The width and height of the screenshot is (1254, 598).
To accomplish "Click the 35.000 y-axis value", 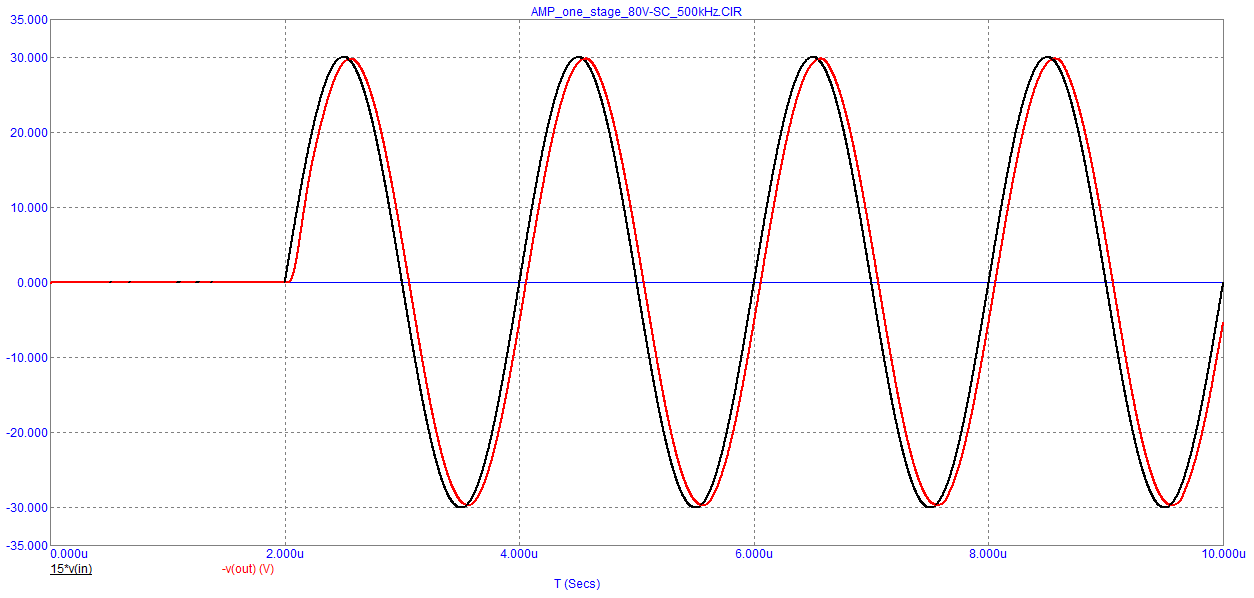I will click(x=29, y=20).
